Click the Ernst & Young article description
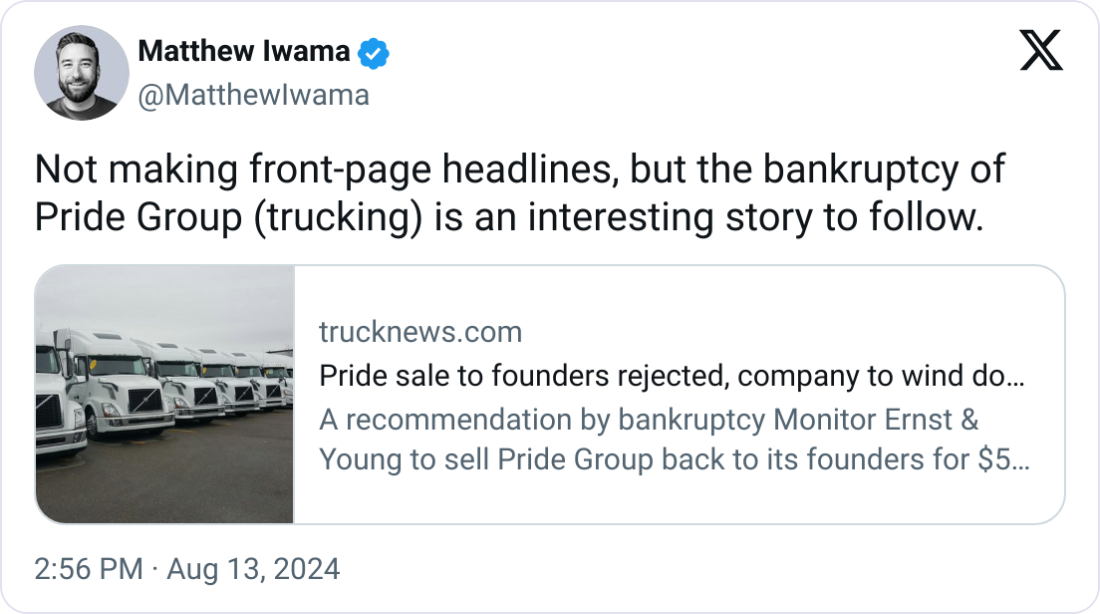Viewport: 1100px width, 614px height. tap(676, 440)
